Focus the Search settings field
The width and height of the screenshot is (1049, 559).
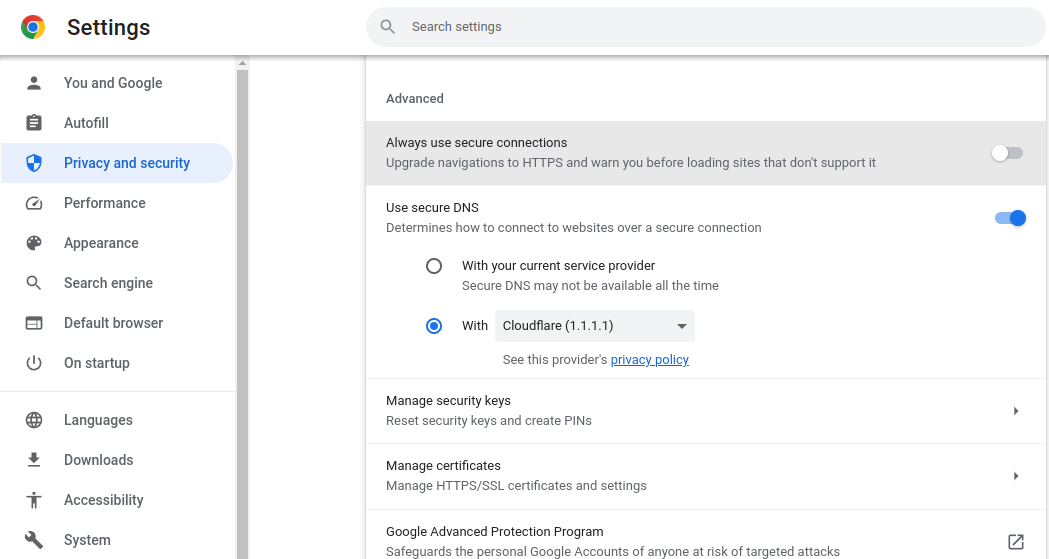pyautogui.click(x=700, y=27)
